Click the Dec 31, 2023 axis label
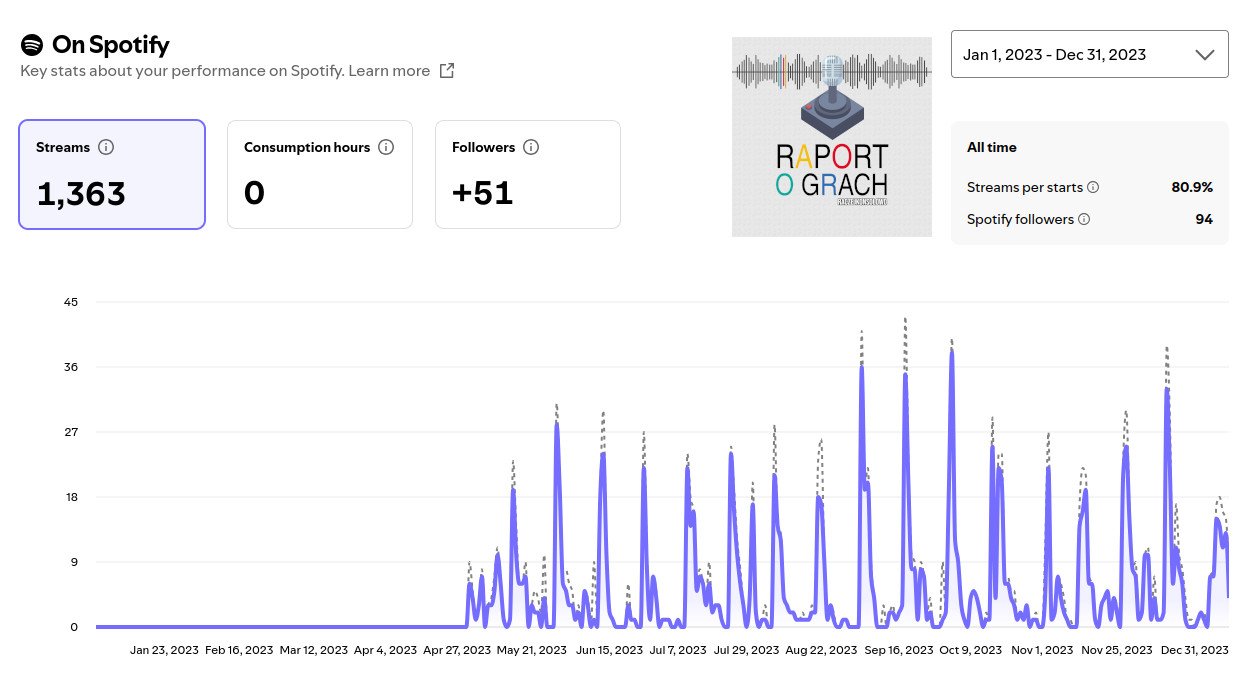Screen dimensions: 1253x673 tap(1194, 650)
